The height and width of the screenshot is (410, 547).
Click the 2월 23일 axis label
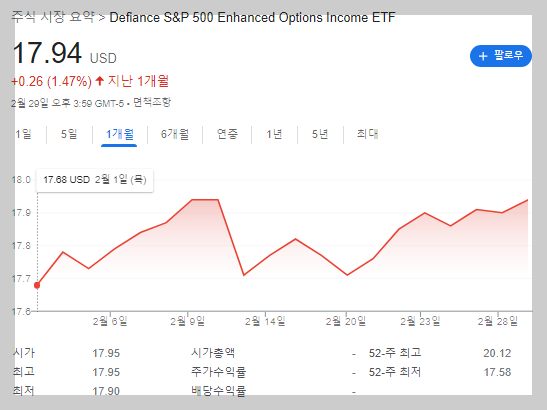click(x=420, y=321)
